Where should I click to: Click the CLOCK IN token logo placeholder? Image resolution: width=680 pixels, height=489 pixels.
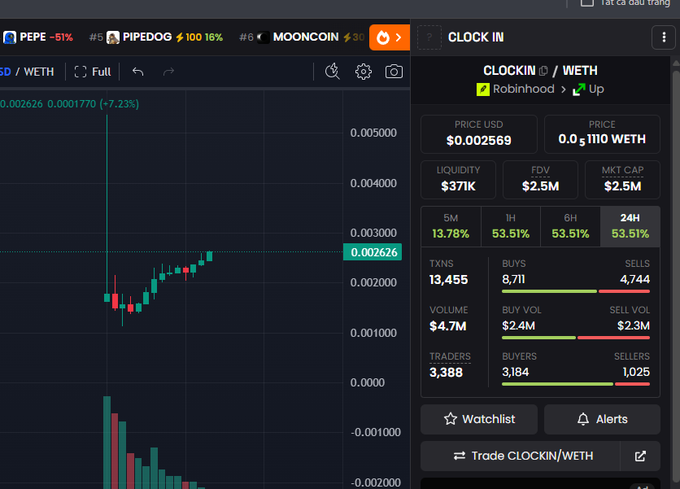pyautogui.click(x=429, y=38)
